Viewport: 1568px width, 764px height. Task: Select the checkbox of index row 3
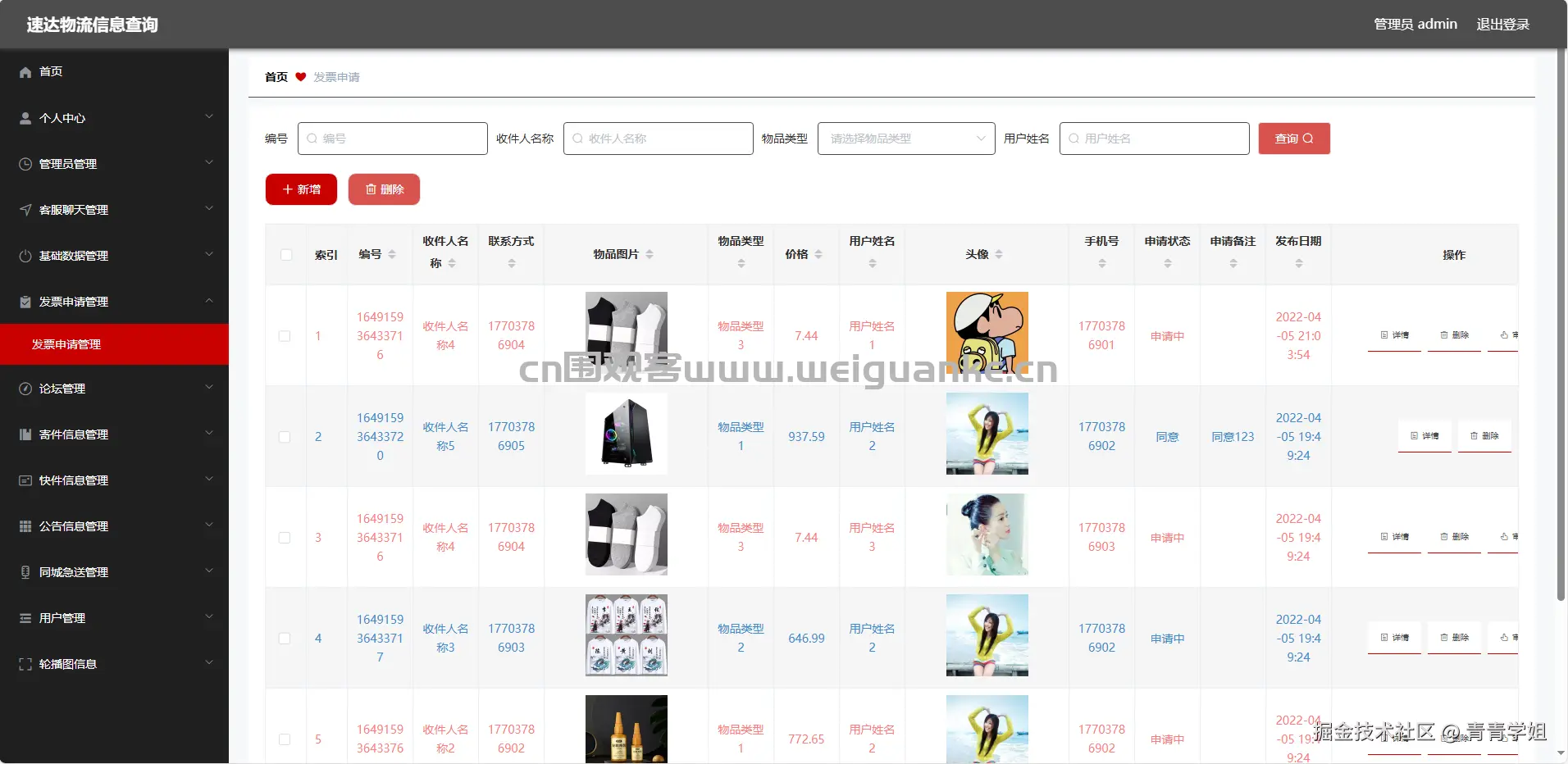point(285,537)
